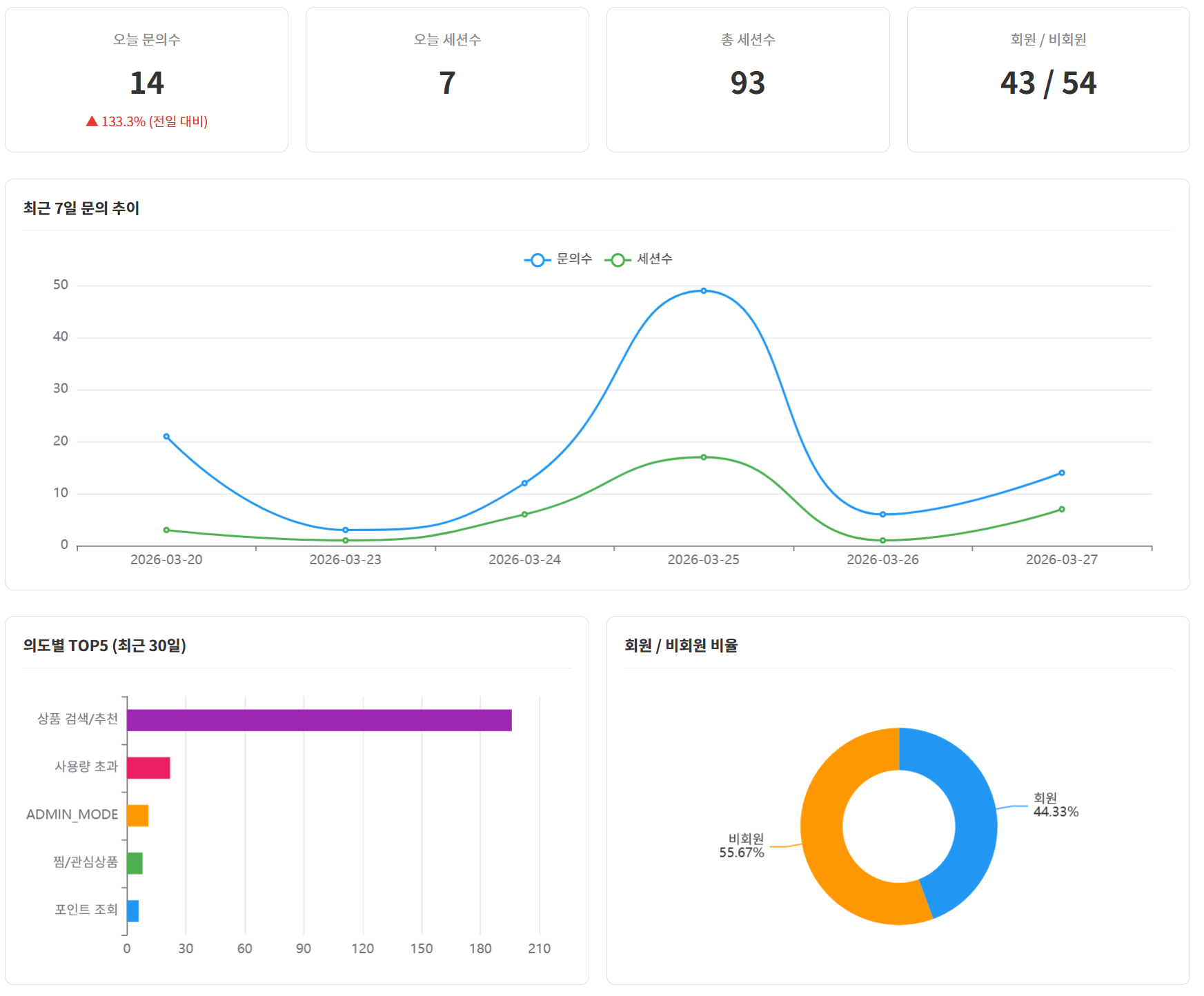Click the blue 포인트 조회 bar
Image resolution: width=1204 pixels, height=996 pixels.
pos(132,911)
